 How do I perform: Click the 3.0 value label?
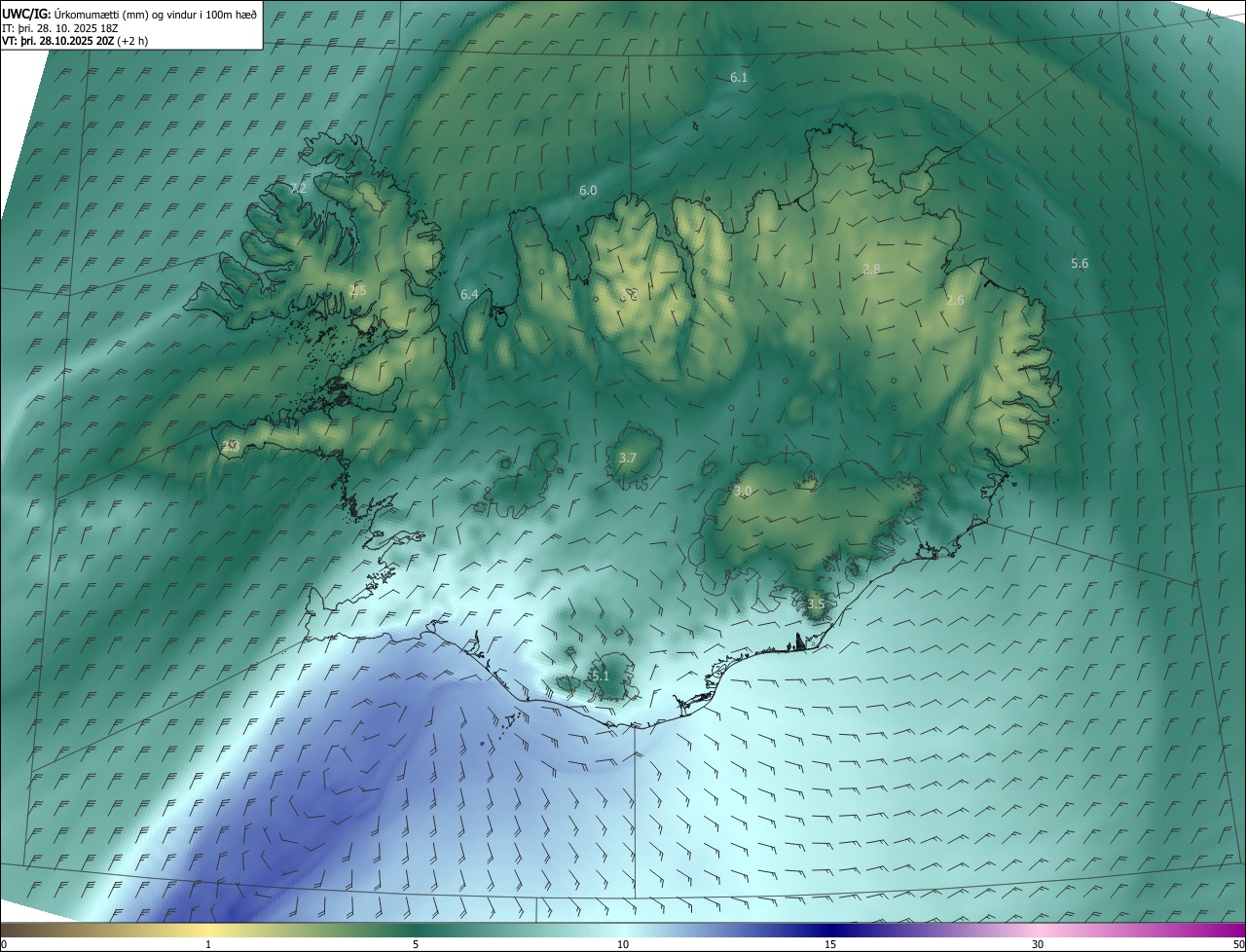[743, 492]
